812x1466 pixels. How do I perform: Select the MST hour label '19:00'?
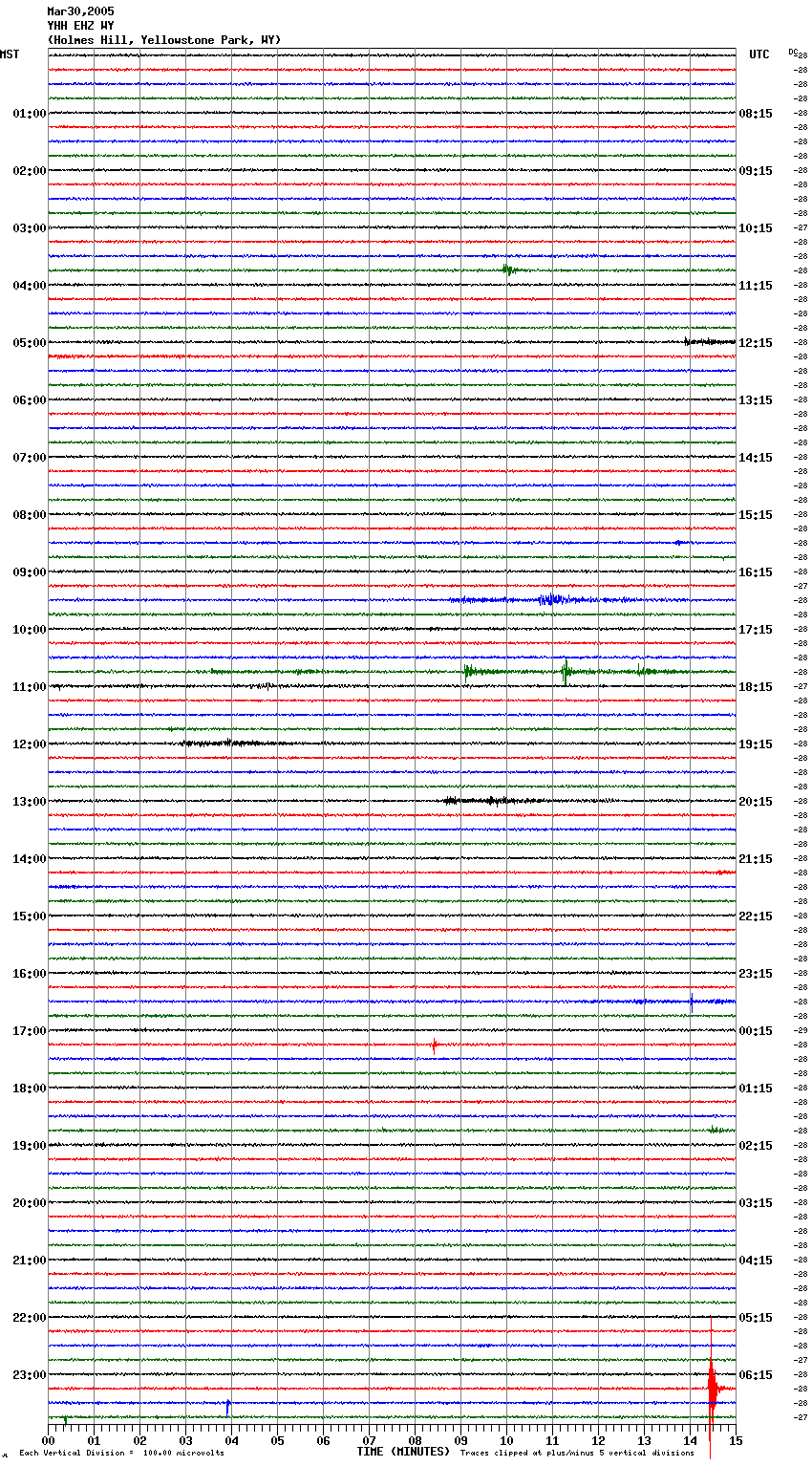click(x=29, y=1146)
